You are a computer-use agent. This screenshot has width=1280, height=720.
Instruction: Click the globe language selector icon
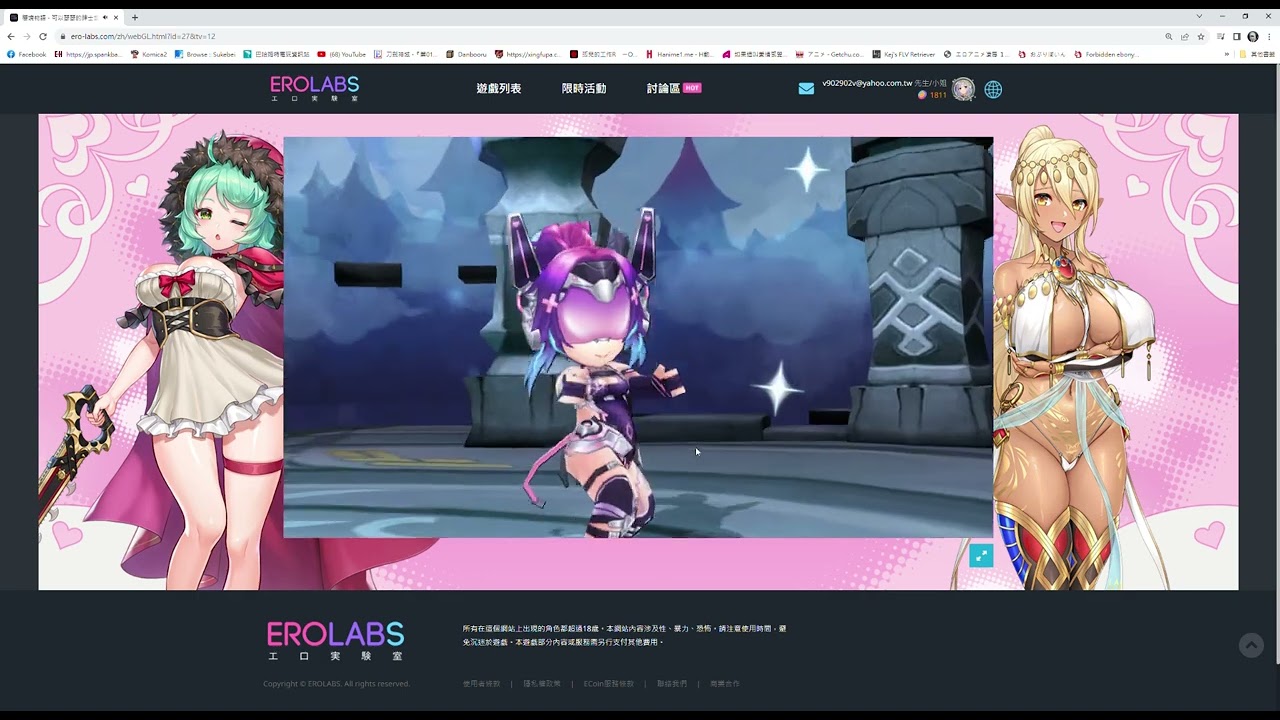(x=993, y=89)
